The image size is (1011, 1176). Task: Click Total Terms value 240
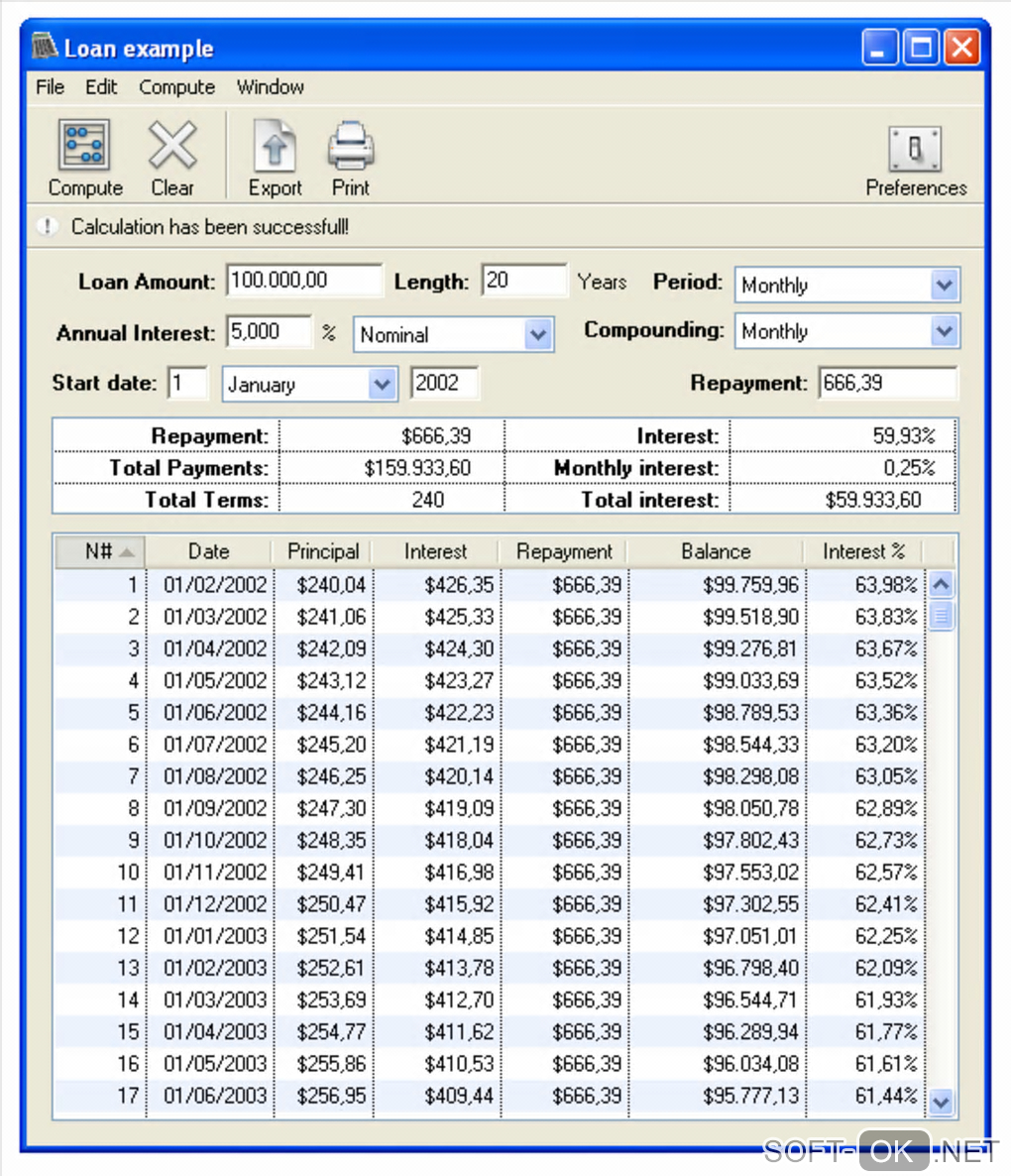428,501
